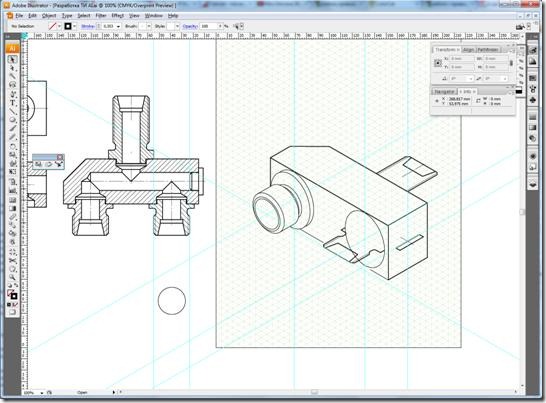The height and width of the screenshot is (403, 546).
Task: Click the Stroke link in control bar
Action: (88, 26)
